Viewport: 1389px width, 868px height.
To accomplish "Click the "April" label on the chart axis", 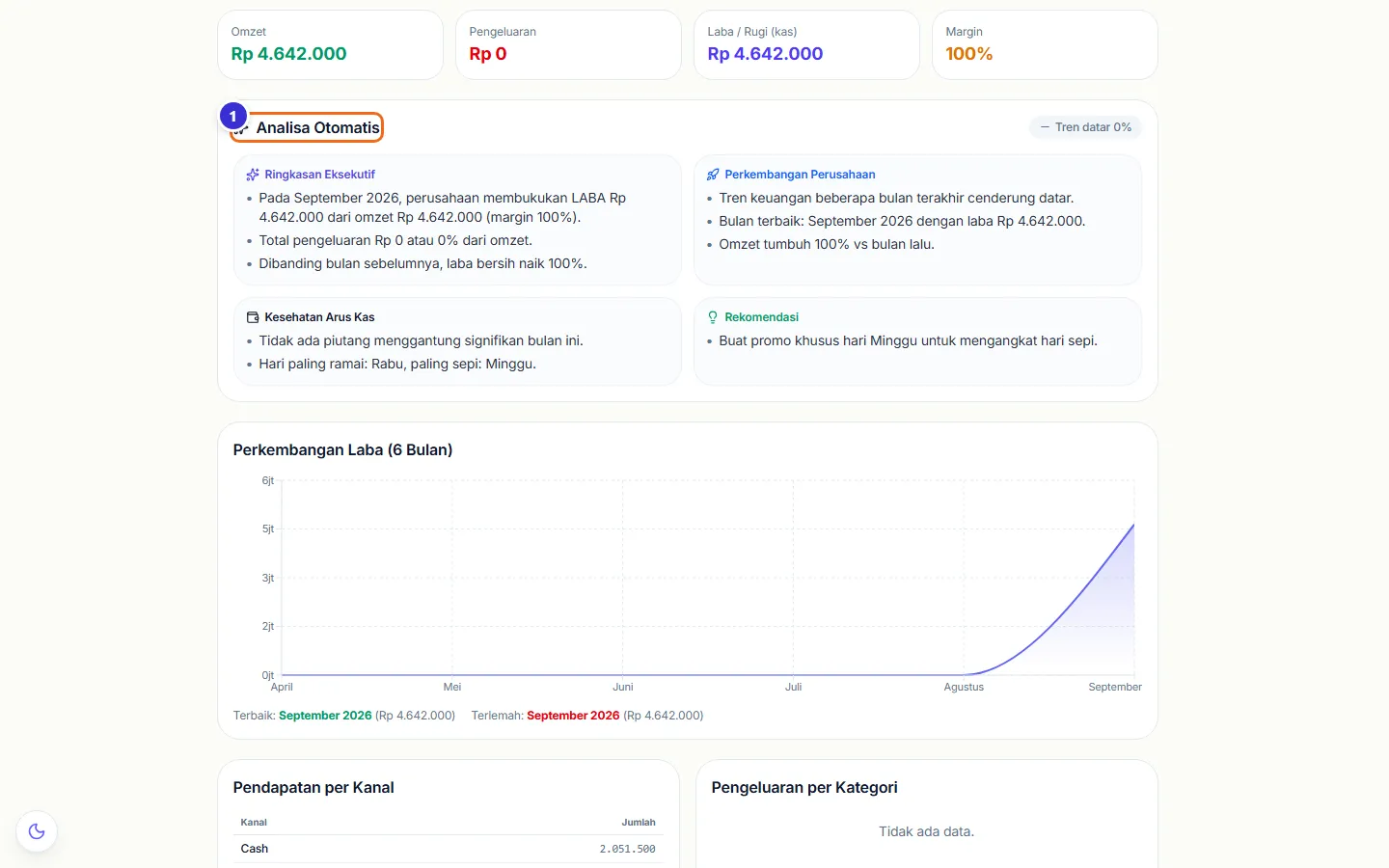I will (x=282, y=687).
